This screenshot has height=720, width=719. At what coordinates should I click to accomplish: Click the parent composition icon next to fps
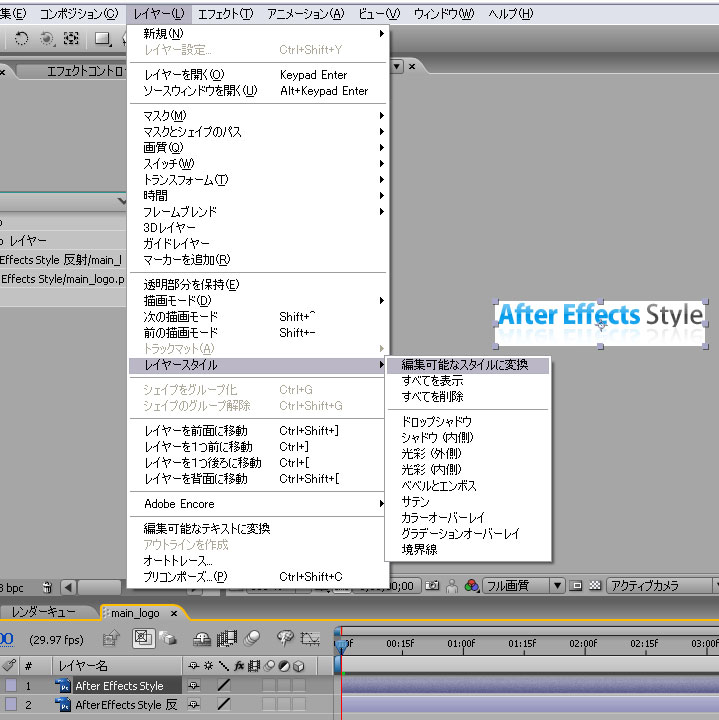coord(111,638)
